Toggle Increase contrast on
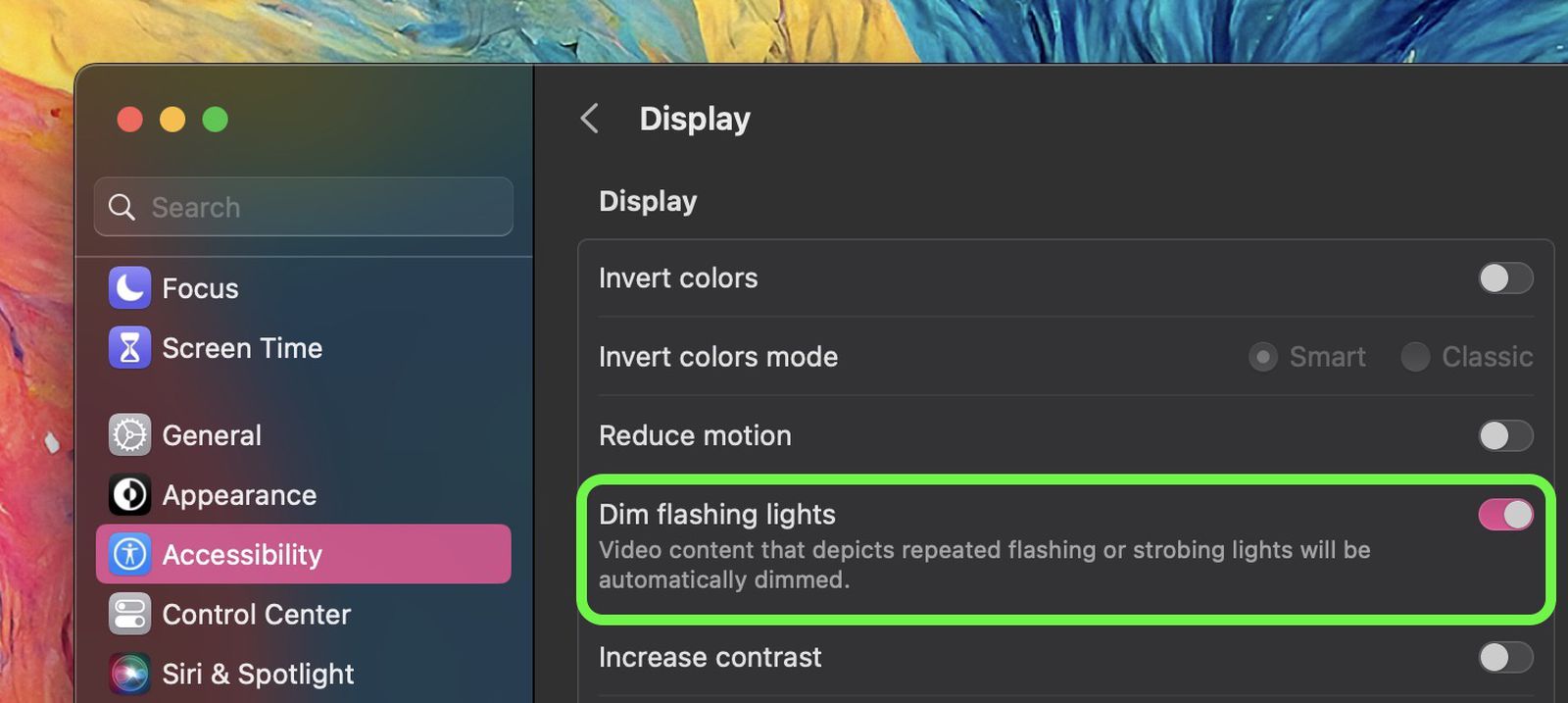Image resolution: width=1568 pixels, height=703 pixels. pyautogui.click(x=1504, y=657)
